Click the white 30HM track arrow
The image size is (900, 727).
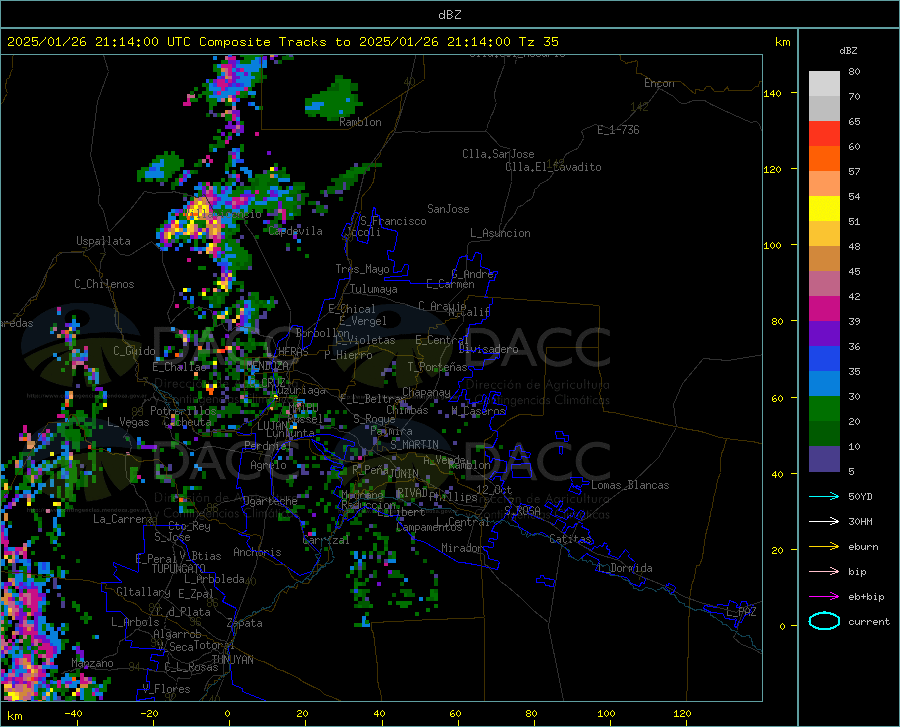(x=824, y=522)
